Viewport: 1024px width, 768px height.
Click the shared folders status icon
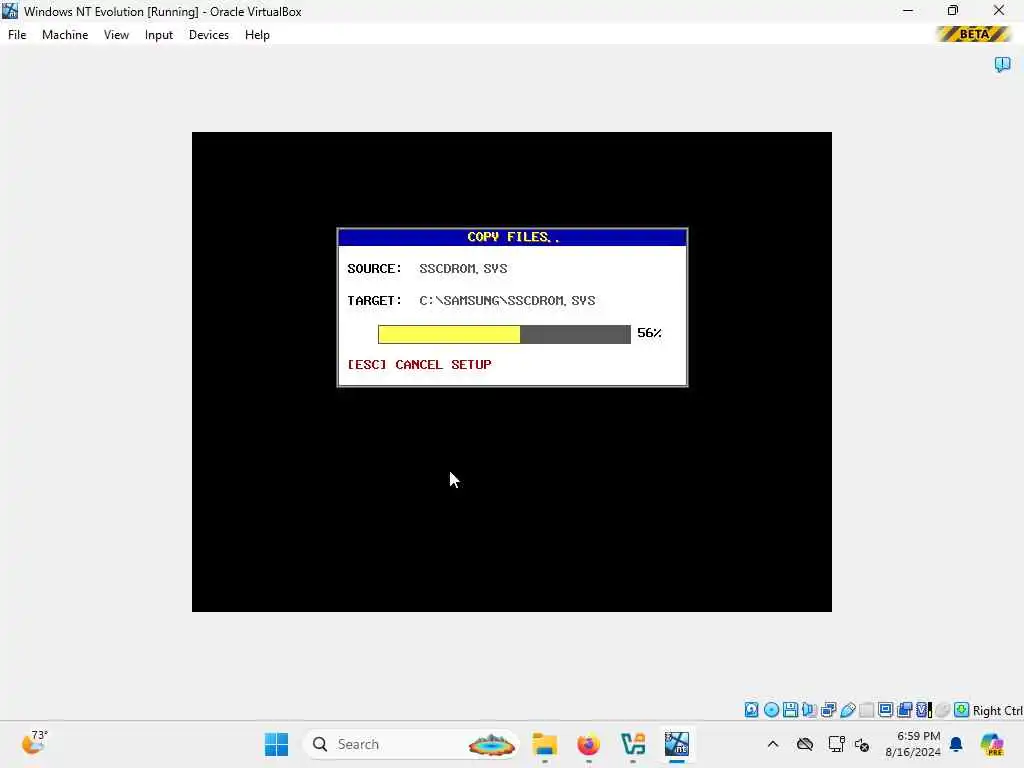click(x=867, y=710)
